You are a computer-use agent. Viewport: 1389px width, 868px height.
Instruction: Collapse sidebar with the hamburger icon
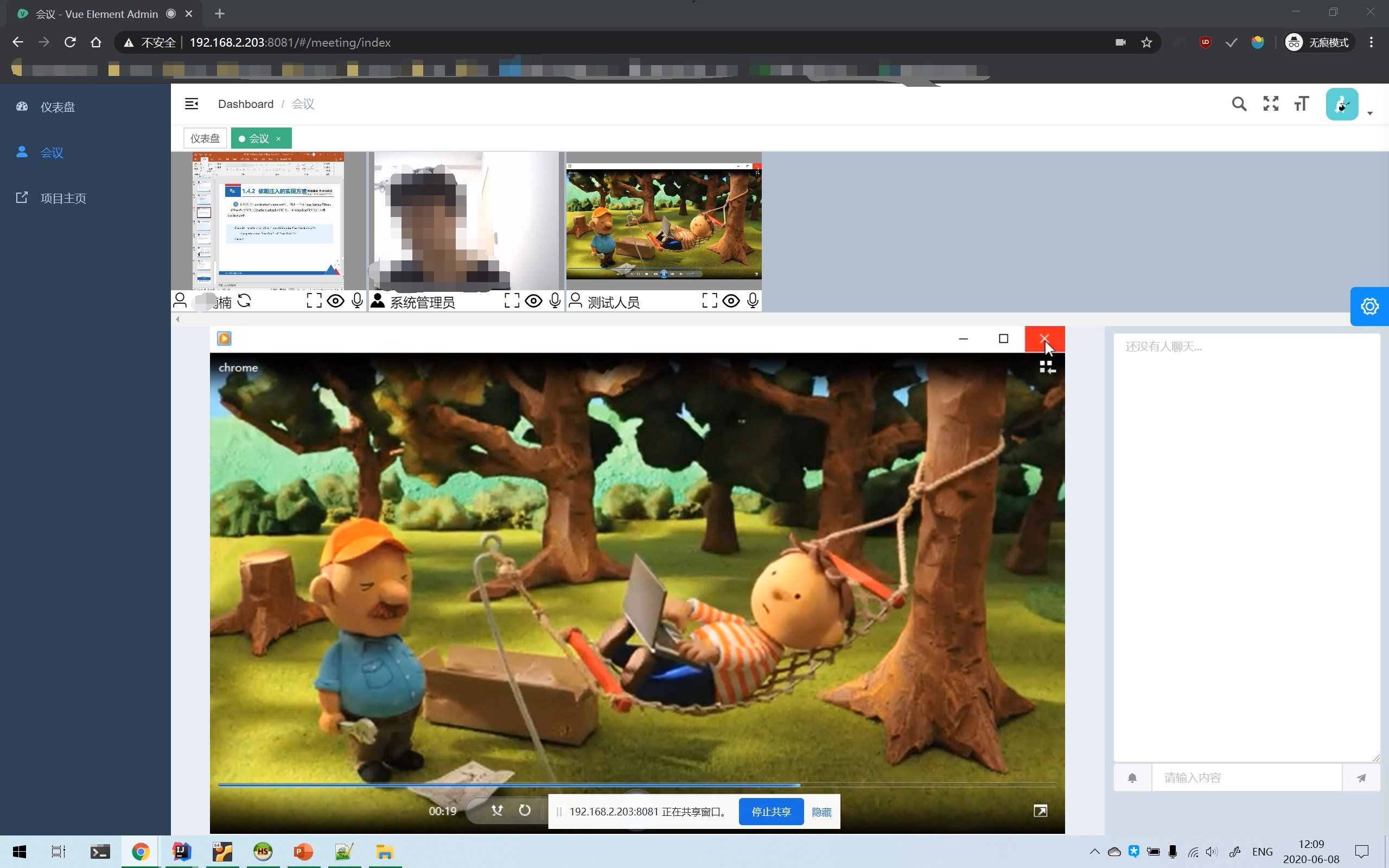tap(191, 104)
